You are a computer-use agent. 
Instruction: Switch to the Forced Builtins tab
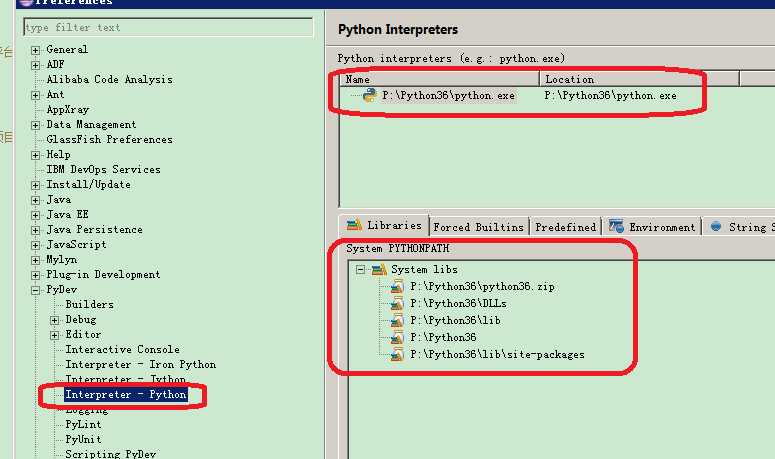point(478,227)
